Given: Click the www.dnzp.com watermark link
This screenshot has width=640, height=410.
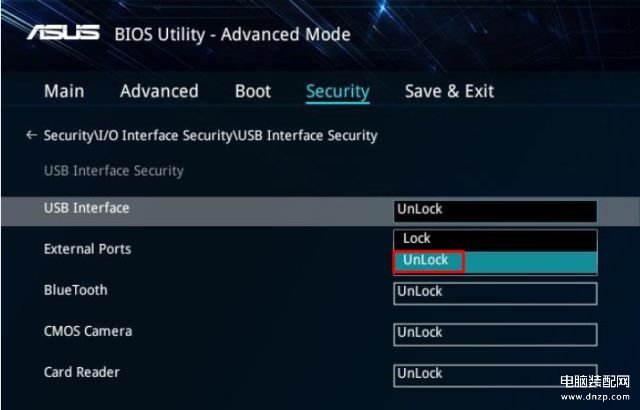Looking at the screenshot, I should coord(595,397).
